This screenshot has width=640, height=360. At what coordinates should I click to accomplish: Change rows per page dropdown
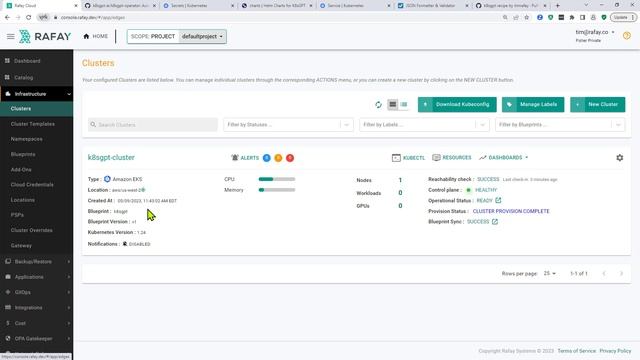click(549, 273)
